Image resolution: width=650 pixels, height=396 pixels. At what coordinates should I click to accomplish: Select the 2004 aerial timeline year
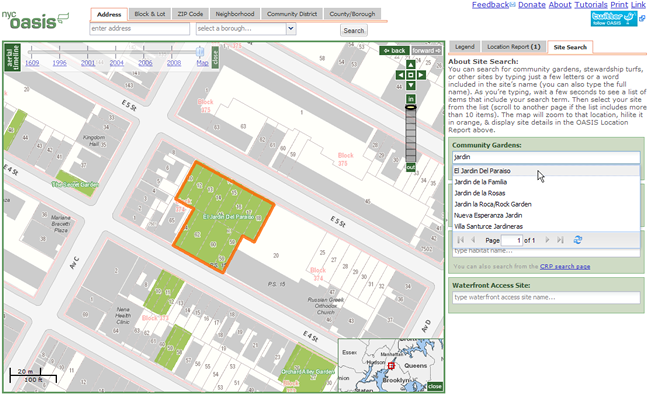click(x=116, y=63)
